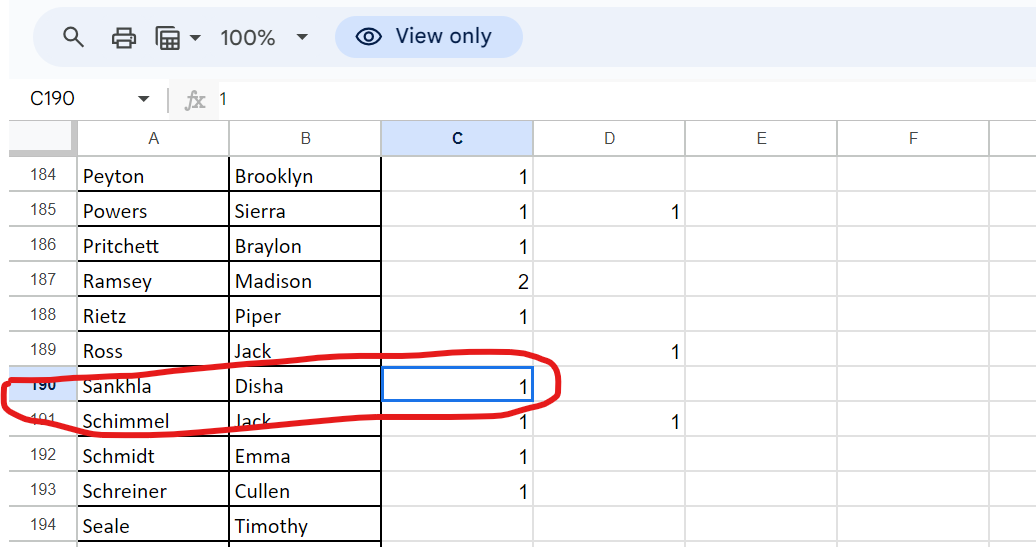Select column A header

click(x=153, y=139)
